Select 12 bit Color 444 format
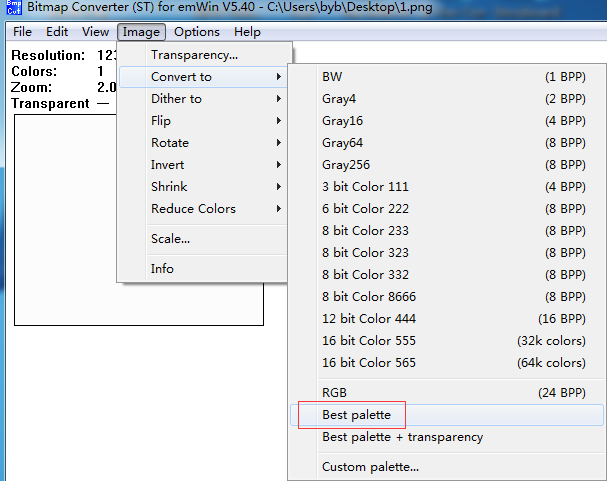Viewport: 607px width, 481px height. pyautogui.click(x=447, y=319)
